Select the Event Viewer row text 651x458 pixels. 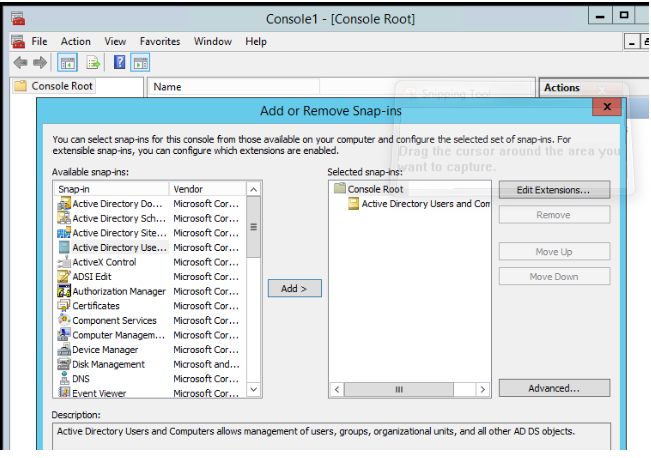point(99,393)
